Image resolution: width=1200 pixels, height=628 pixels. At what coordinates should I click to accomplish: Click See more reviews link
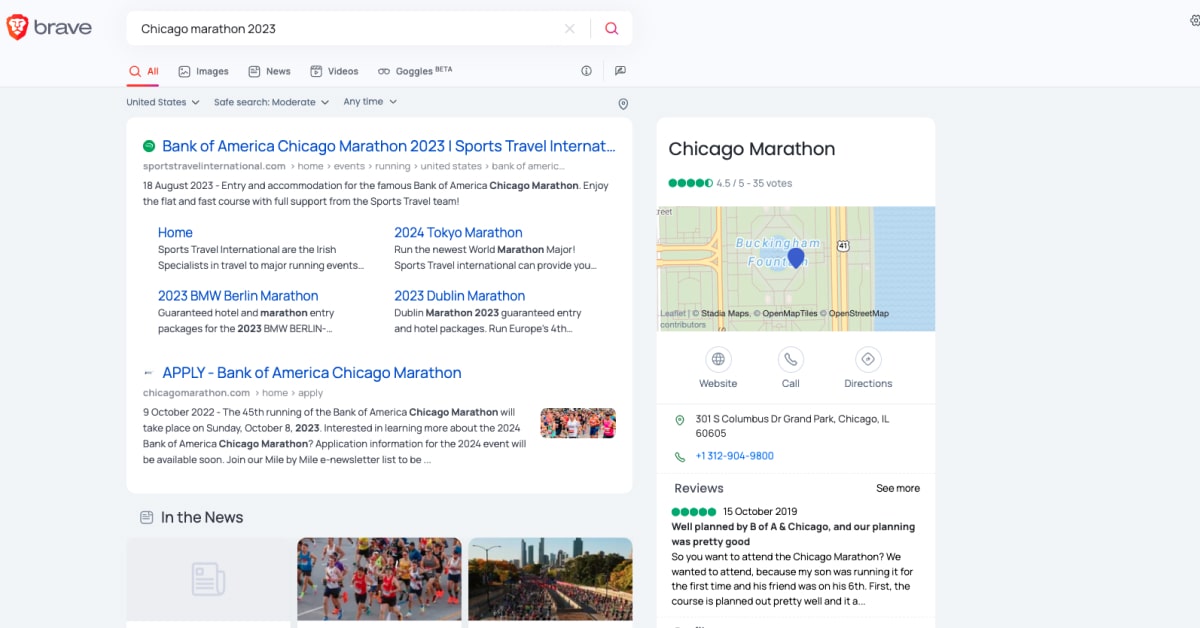897,488
